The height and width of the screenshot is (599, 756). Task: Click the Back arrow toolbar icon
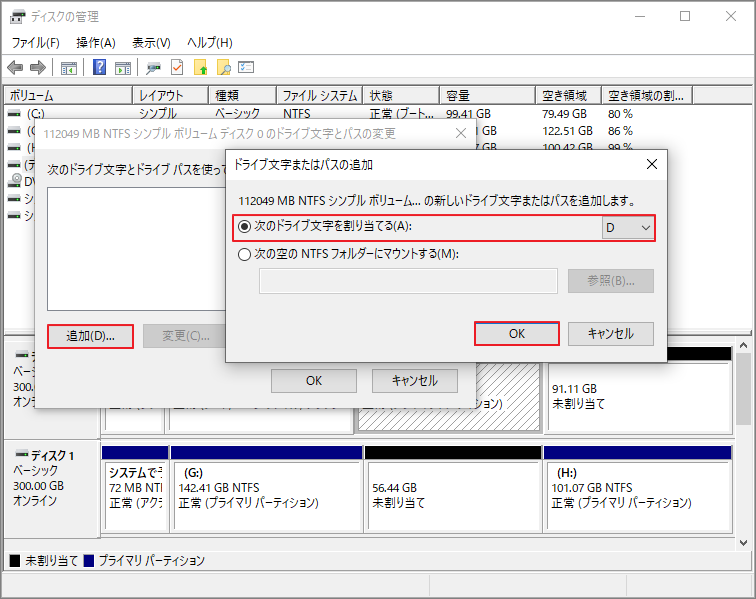tap(15, 68)
